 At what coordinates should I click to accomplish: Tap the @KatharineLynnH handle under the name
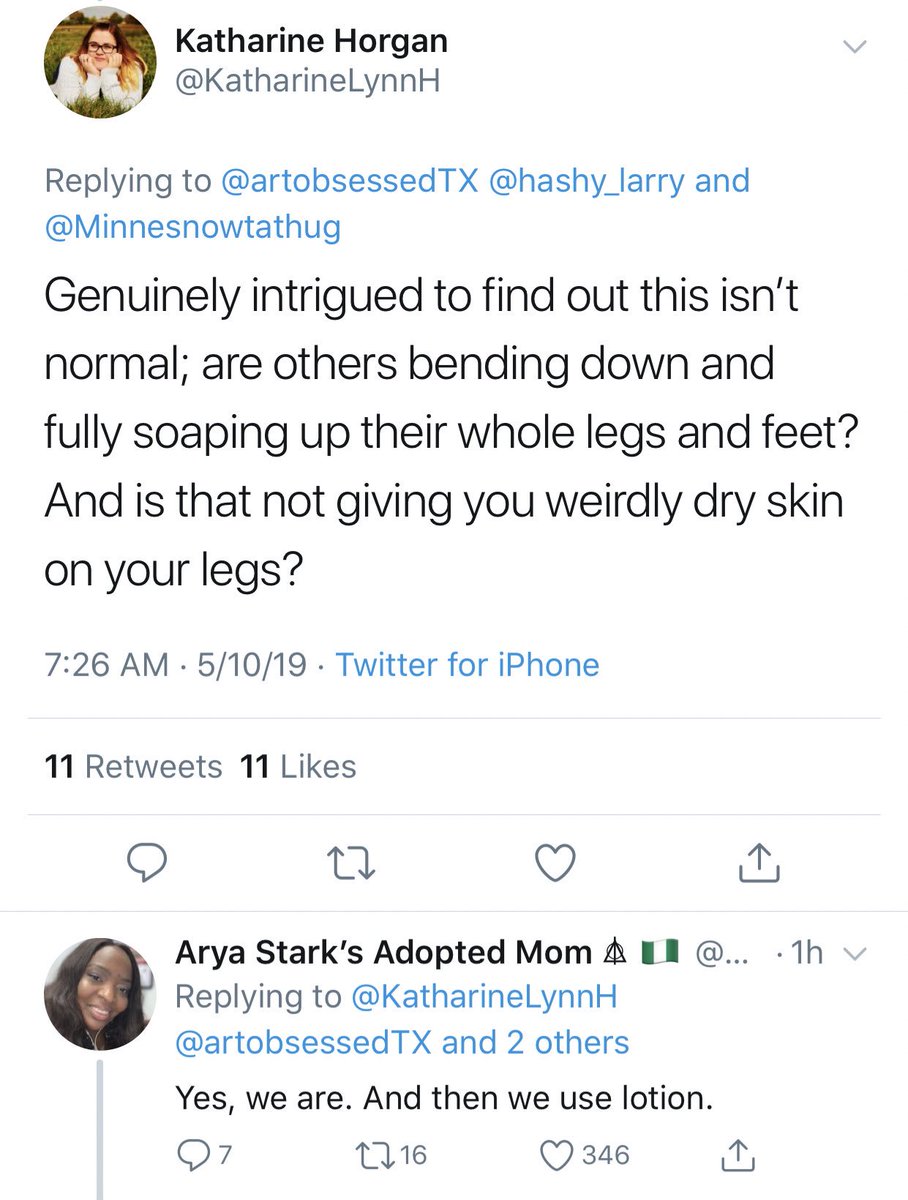(x=308, y=84)
